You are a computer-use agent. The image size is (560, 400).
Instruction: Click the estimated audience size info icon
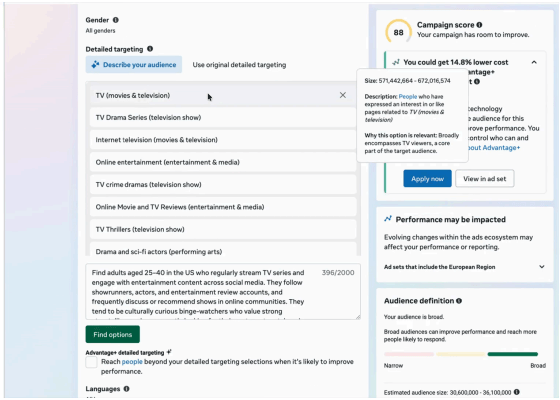pos(517,392)
